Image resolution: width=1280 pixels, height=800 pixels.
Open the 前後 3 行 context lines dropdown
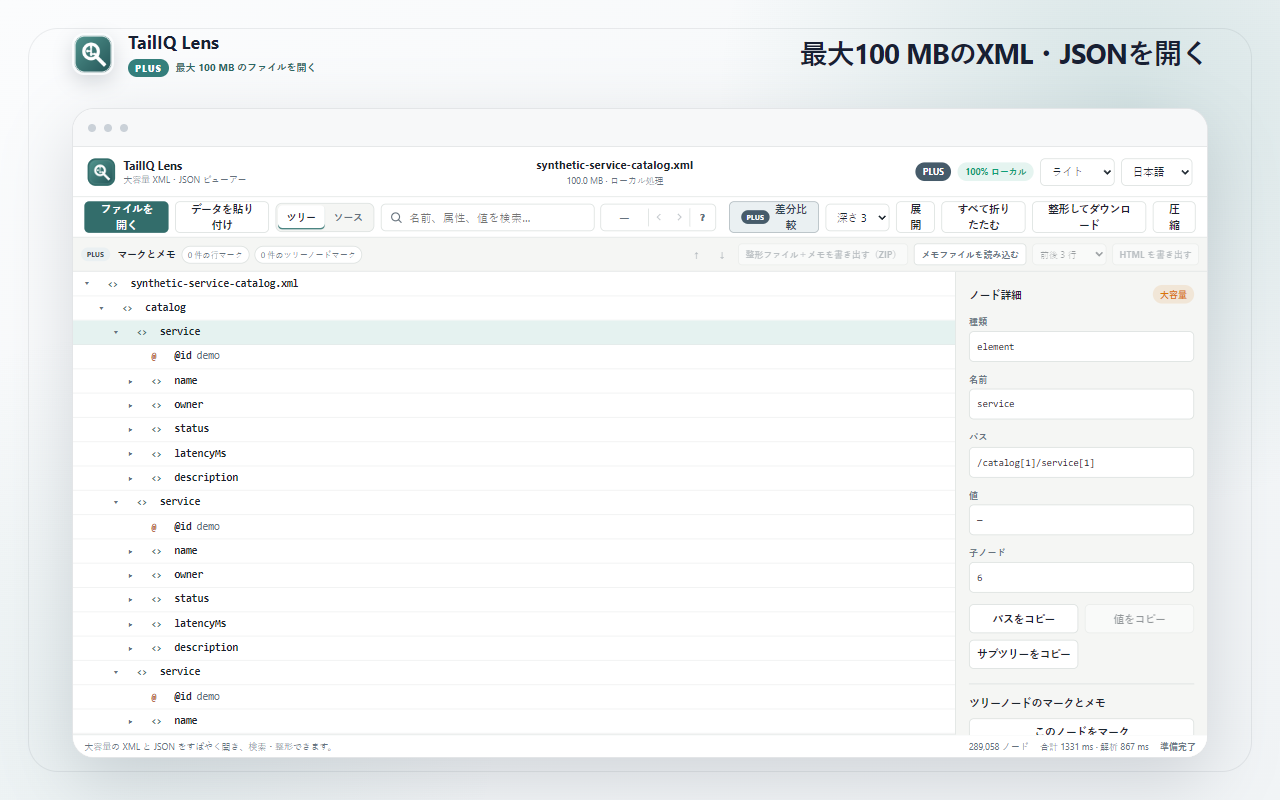pos(1069,255)
